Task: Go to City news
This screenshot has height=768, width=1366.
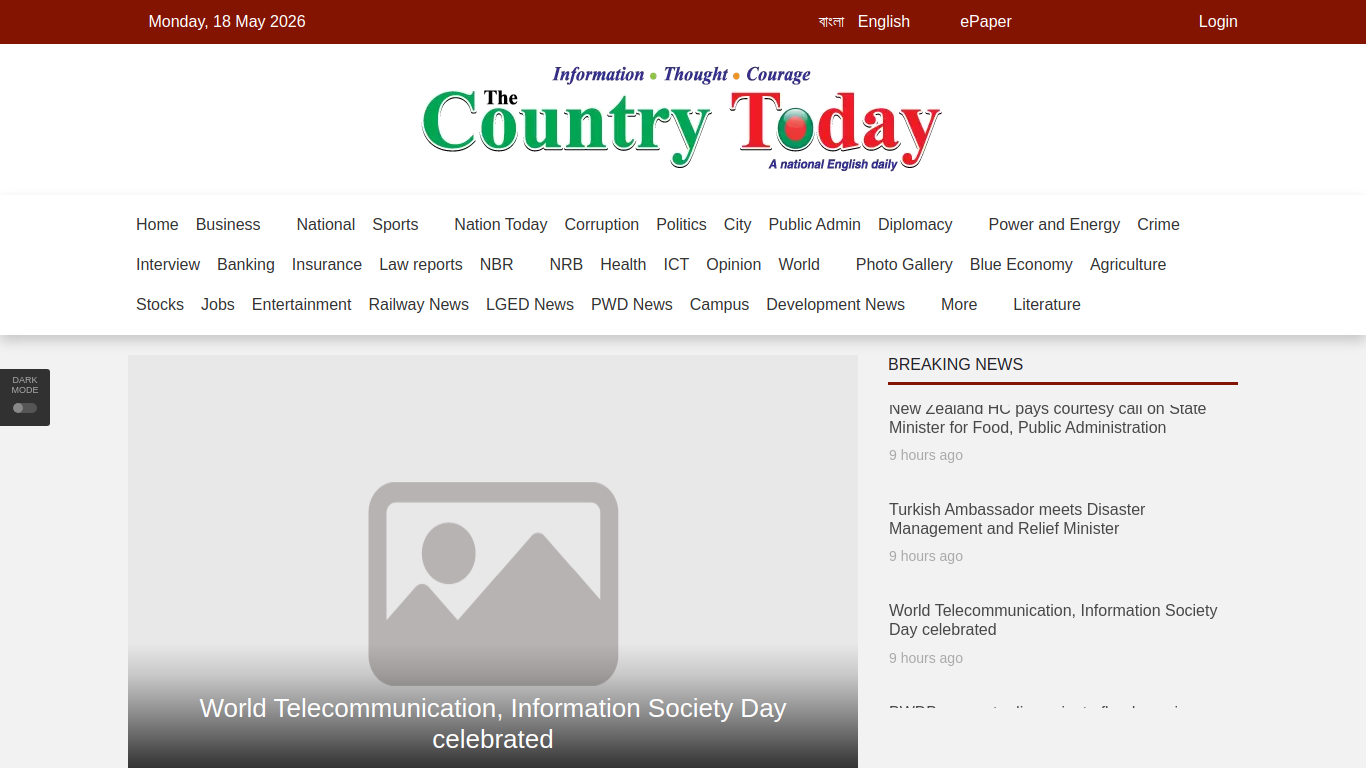Action: coord(738,225)
